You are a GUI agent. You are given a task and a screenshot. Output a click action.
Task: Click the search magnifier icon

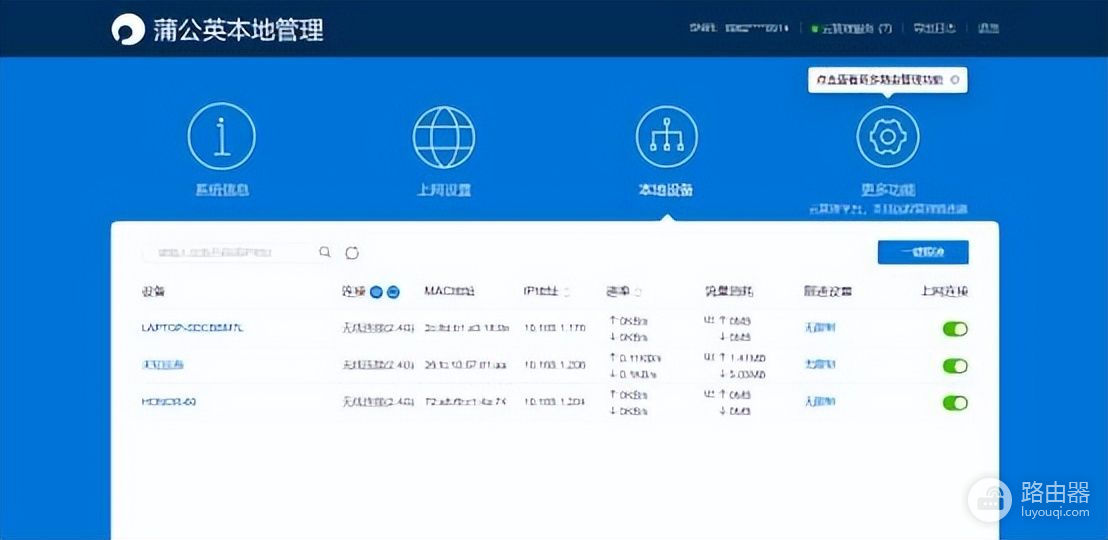[324, 252]
